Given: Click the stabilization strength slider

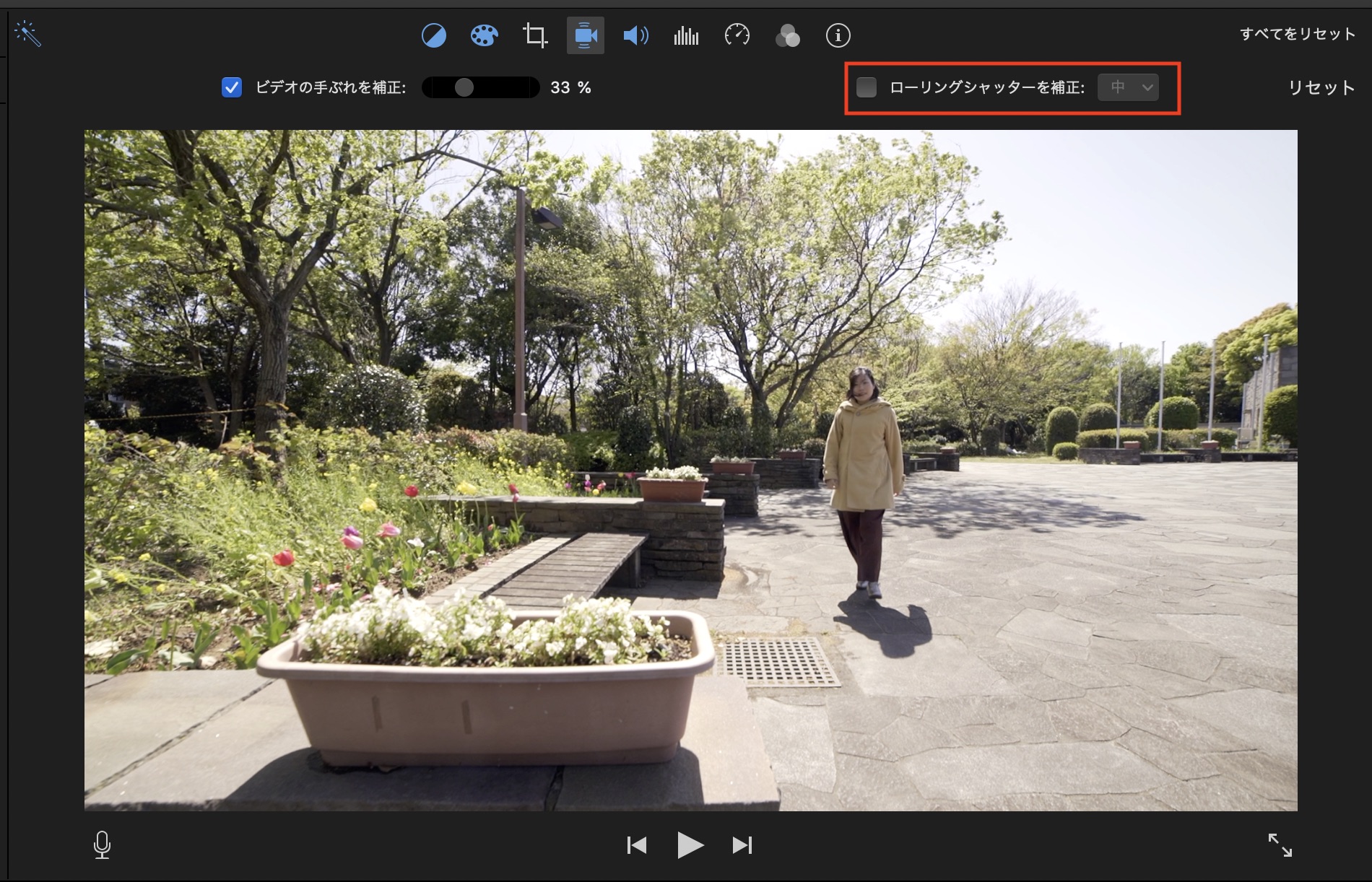Looking at the screenshot, I should pyautogui.click(x=480, y=87).
